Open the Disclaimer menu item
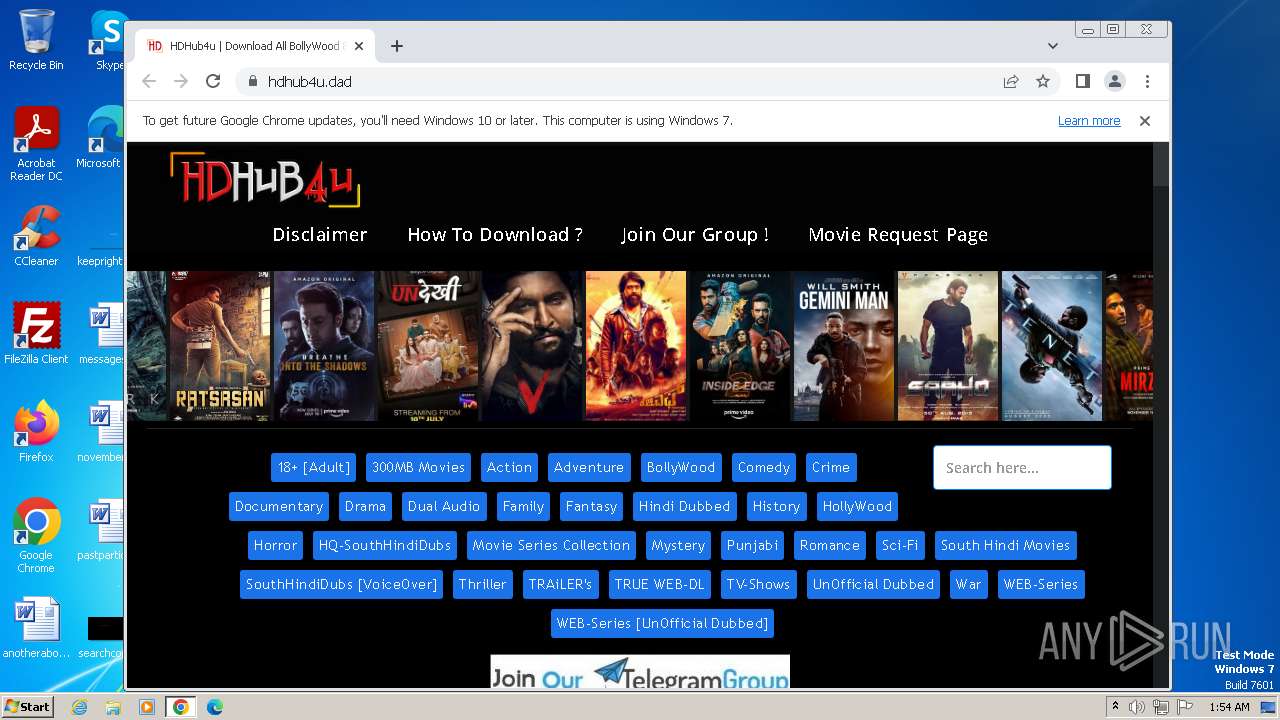The width and height of the screenshot is (1280, 720). 320,235
